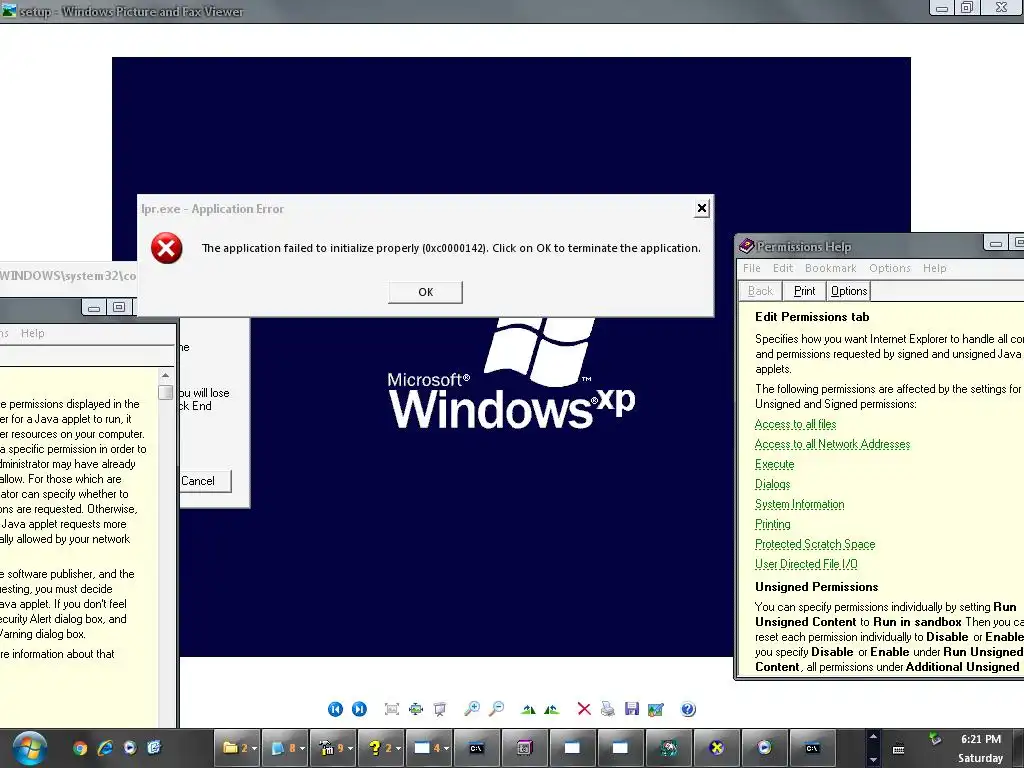The image size is (1024, 768).
Task: Open 'Protected Scratch Space' help link
Action: pos(815,544)
